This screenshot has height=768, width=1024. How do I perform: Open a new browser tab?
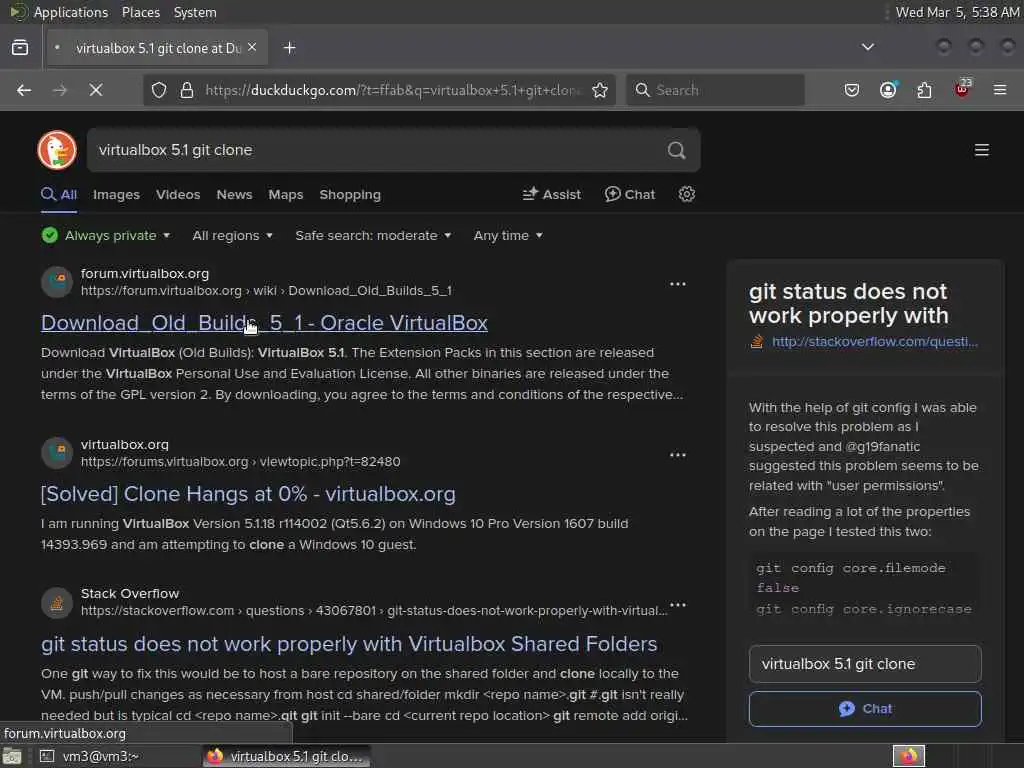click(289, 48)
